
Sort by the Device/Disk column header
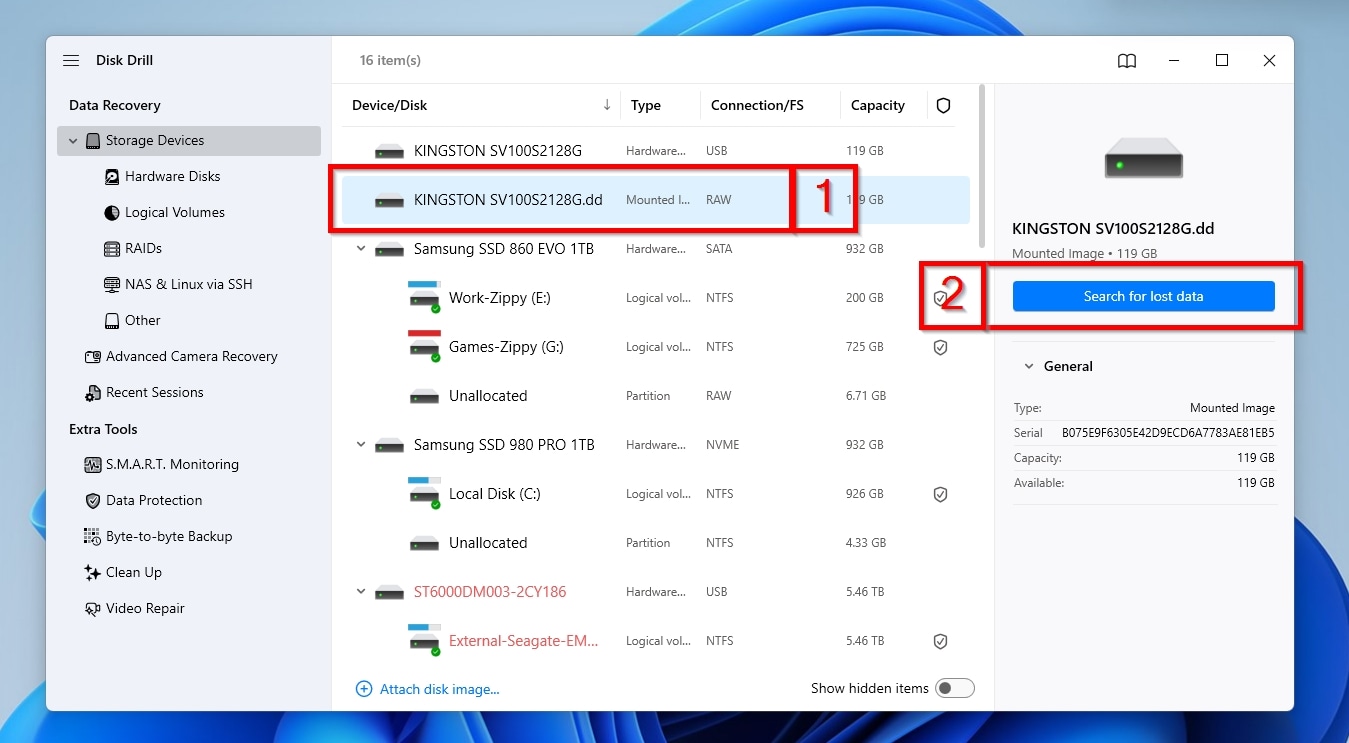389,105
